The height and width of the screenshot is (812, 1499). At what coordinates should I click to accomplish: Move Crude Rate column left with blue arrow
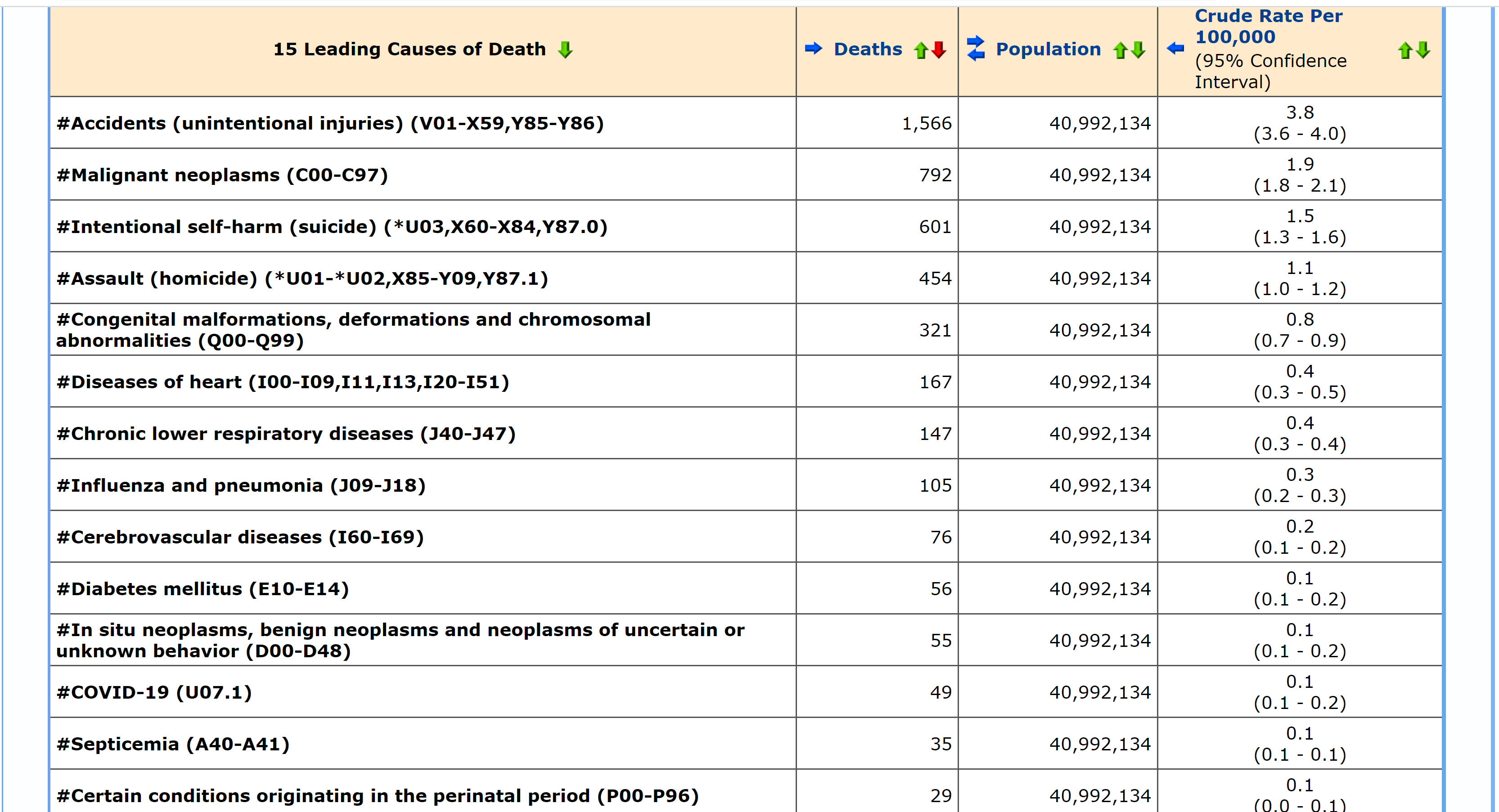click(1175, 48)
